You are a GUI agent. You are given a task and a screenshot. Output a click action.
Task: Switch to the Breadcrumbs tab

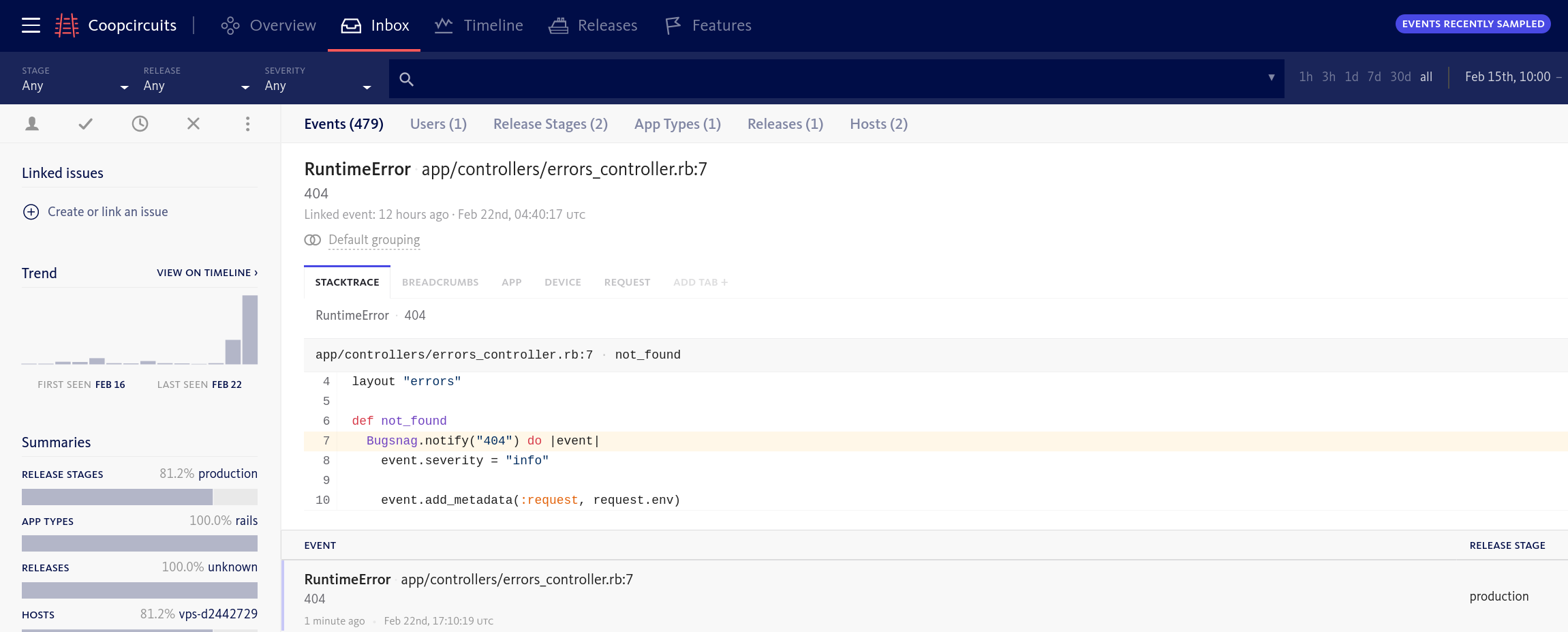[x=440, y=282]
